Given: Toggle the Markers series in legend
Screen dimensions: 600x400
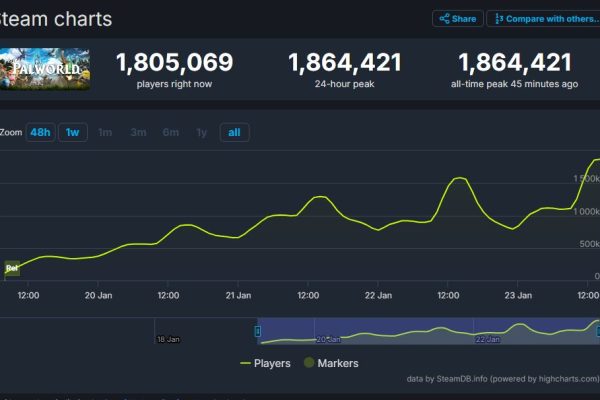Looking at the screenshot, I should pyautogui.click(x=331, y=363).
